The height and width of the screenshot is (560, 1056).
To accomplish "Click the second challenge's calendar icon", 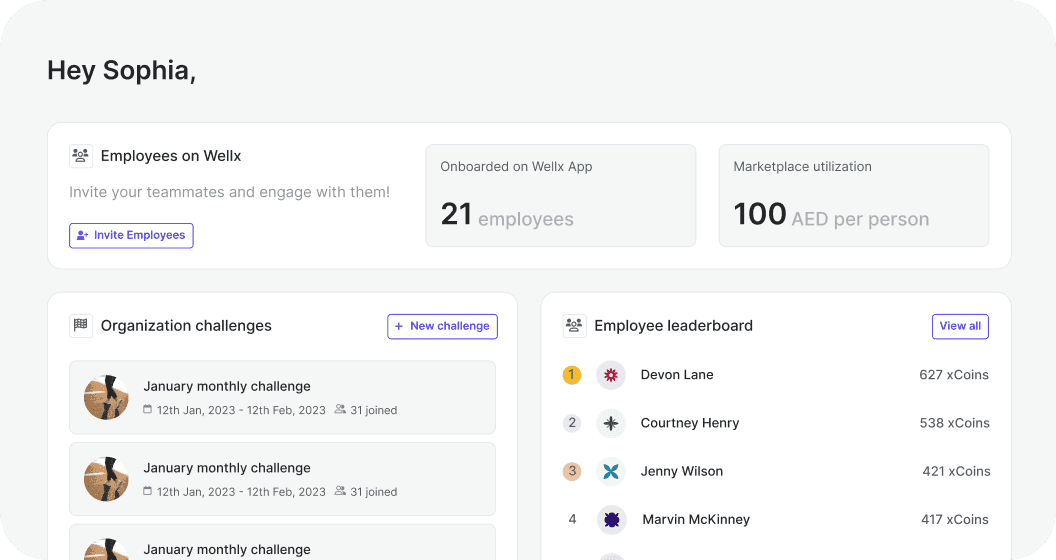I will tap(147, 491).
